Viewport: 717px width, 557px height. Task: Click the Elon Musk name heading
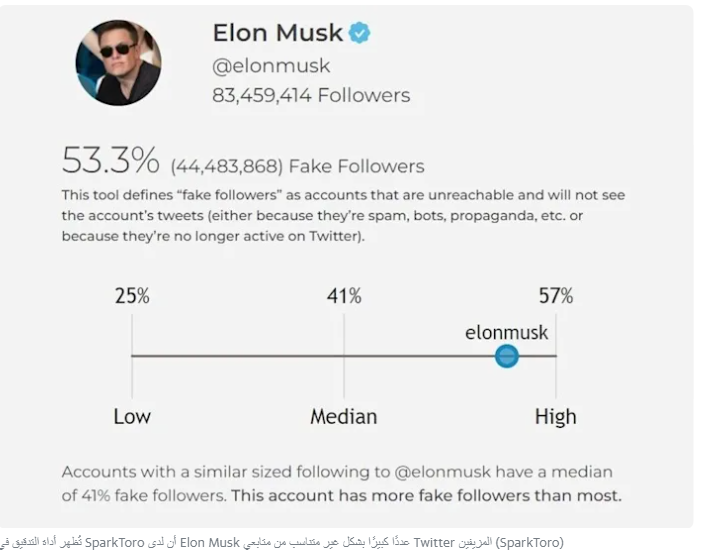coord(277,33)
